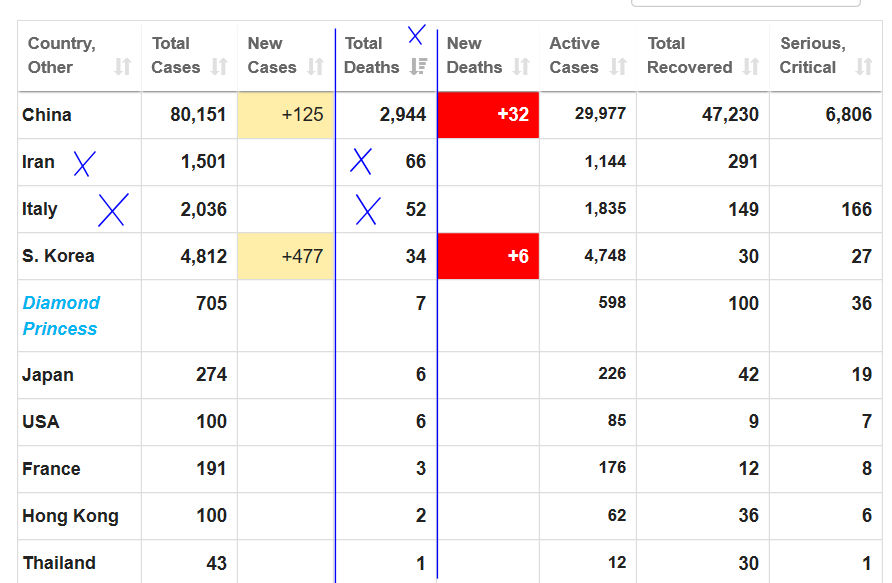Click the descending sort icon for Total Deaths
The height and width of the screenshot is (583, 892).
[x=418, y=67]
